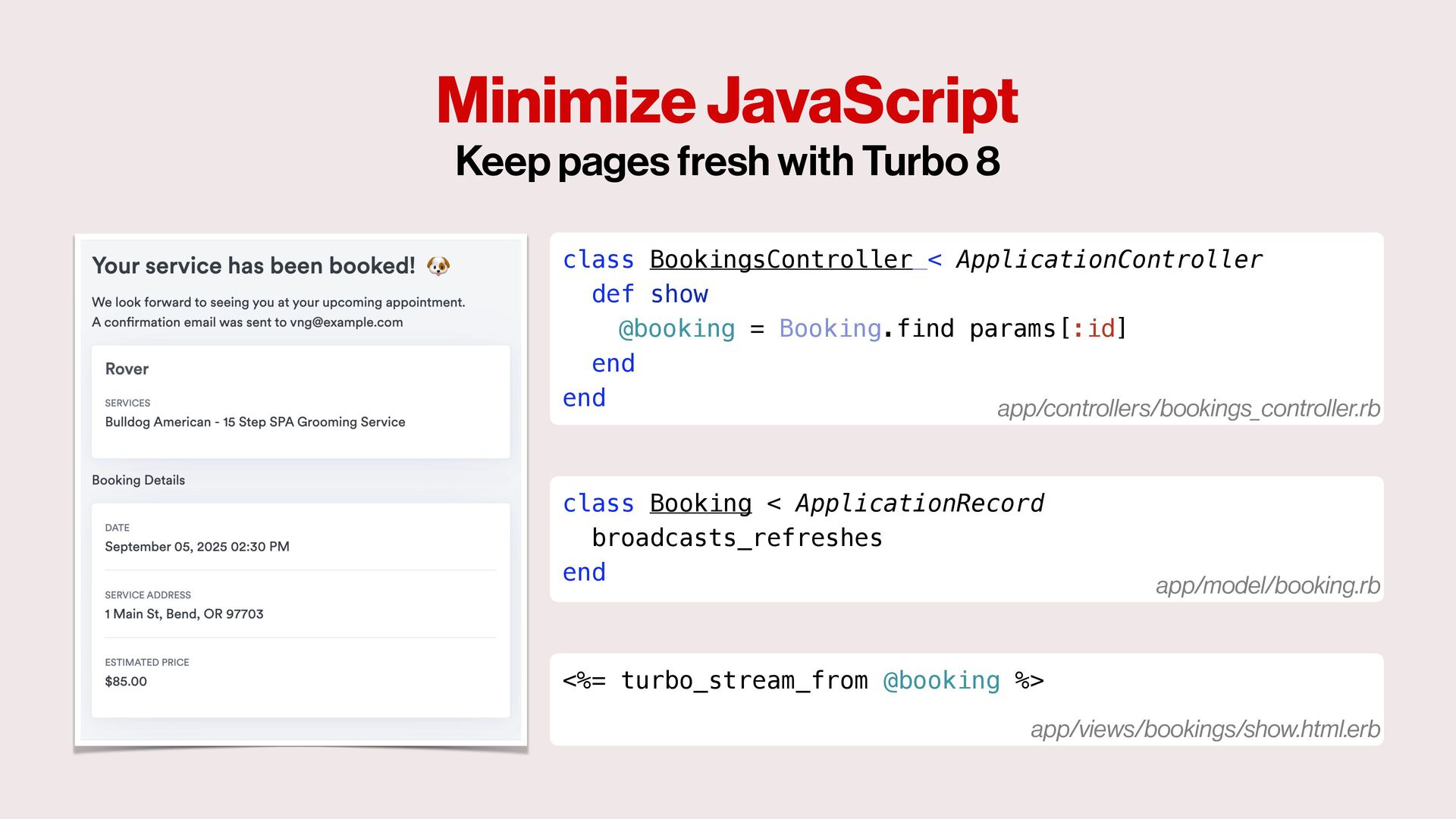The image size is (1456, 819).
Task: Click the dog emoji icon
Action: pos(438,265)
